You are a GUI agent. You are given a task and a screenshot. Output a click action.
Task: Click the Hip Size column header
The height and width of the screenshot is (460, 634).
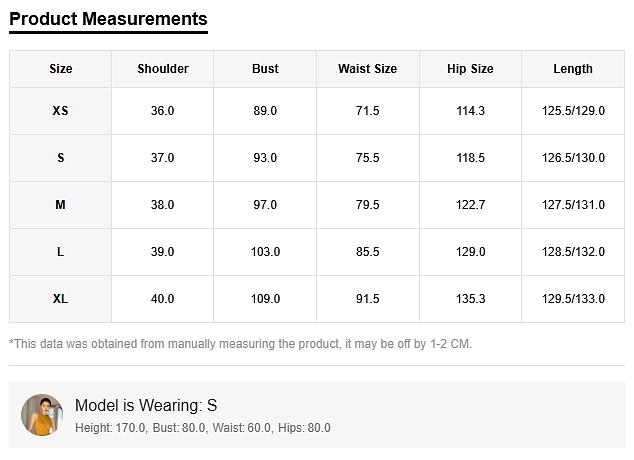(x=470, y=69)
